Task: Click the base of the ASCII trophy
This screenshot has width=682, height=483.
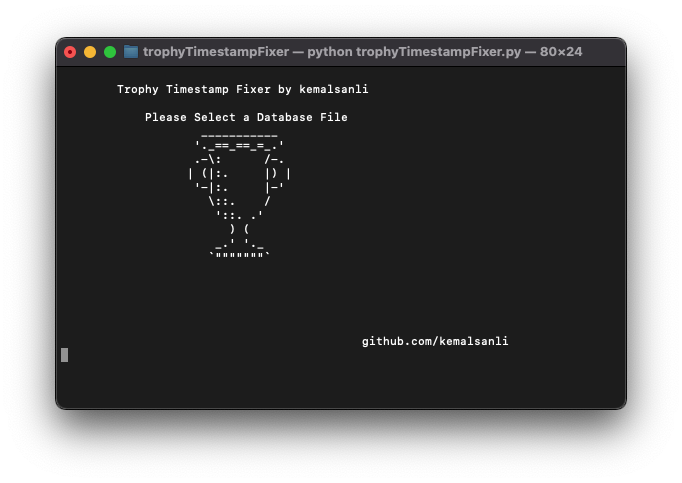Action: 239,250
